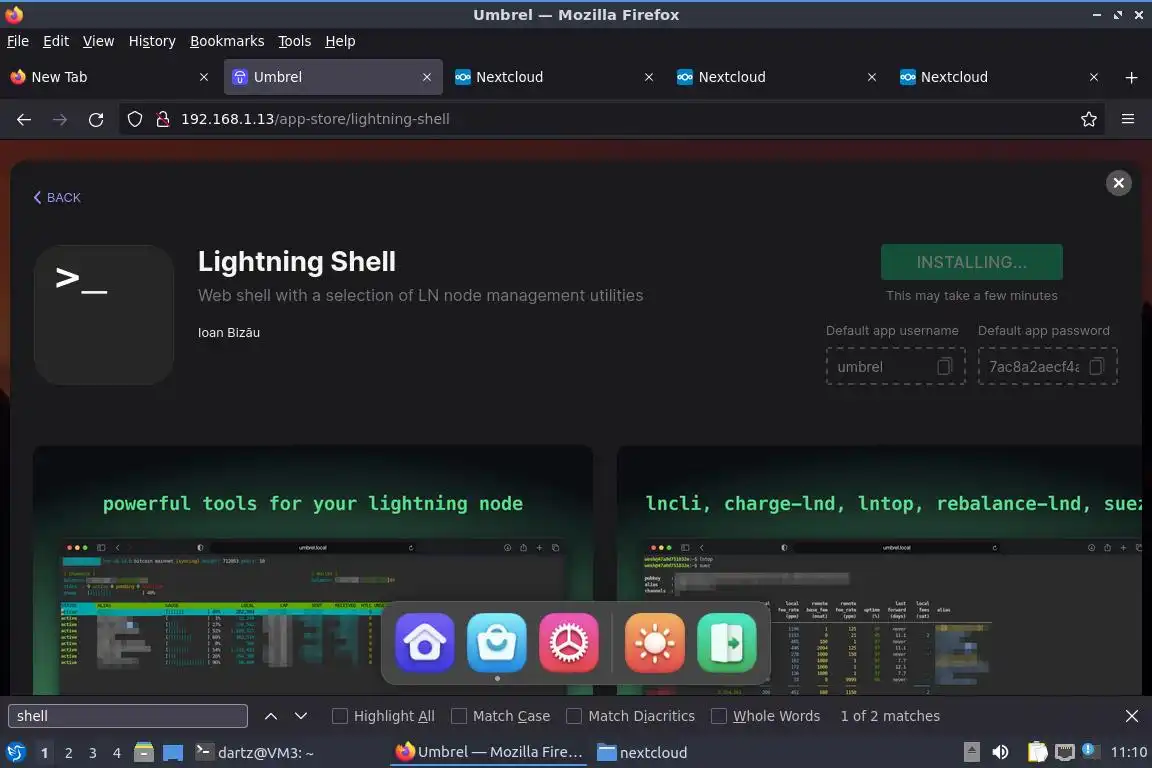Open the tracking protection shield icon

[134, 119]
